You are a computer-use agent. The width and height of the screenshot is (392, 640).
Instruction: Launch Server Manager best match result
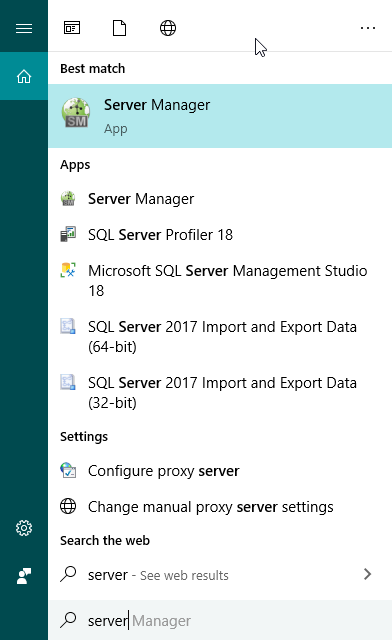(220, 116)
